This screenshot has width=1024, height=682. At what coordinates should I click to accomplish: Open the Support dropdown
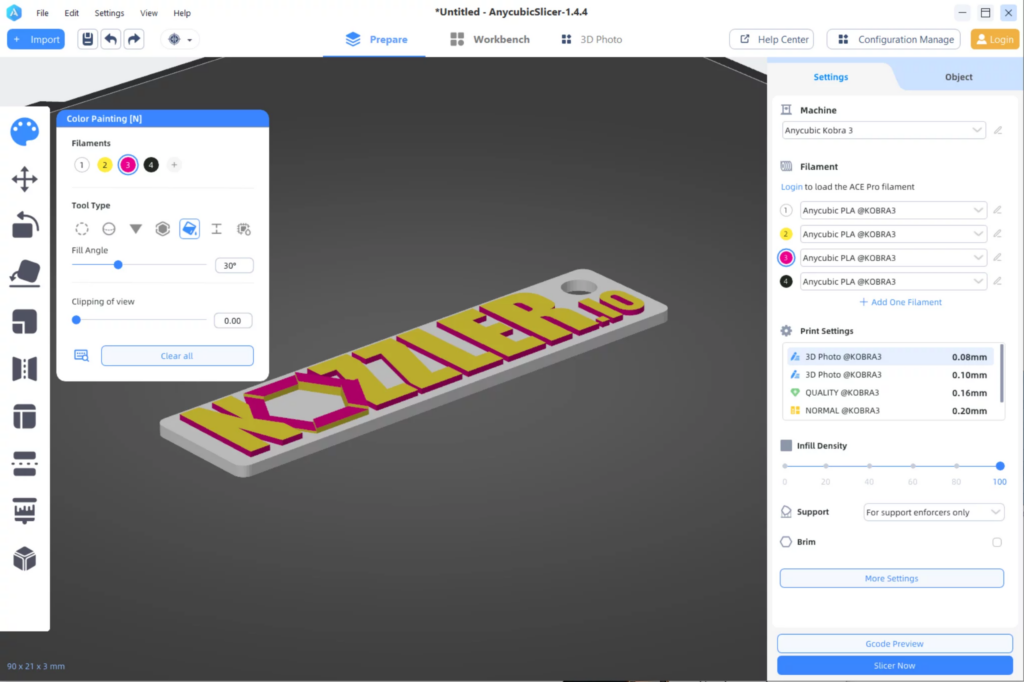pos(933,512)
